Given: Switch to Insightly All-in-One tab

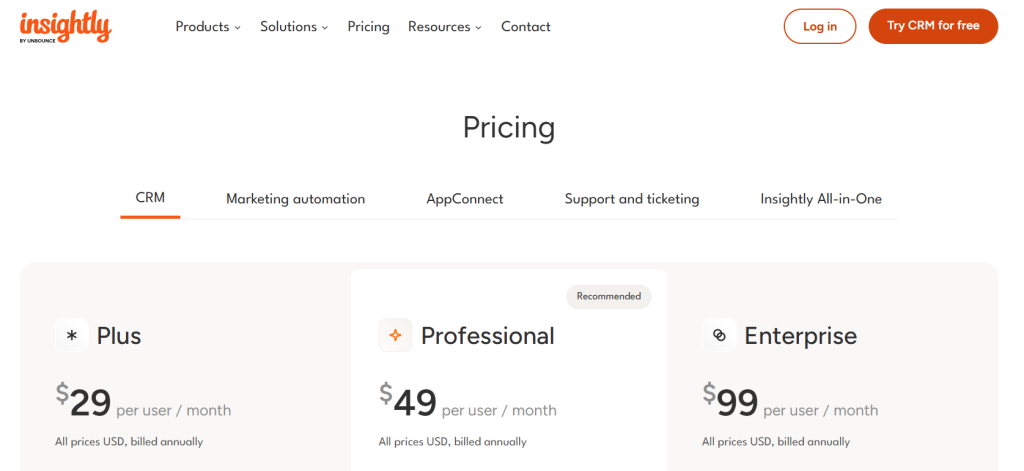Looking at the screenshot, I should (821, 199).
